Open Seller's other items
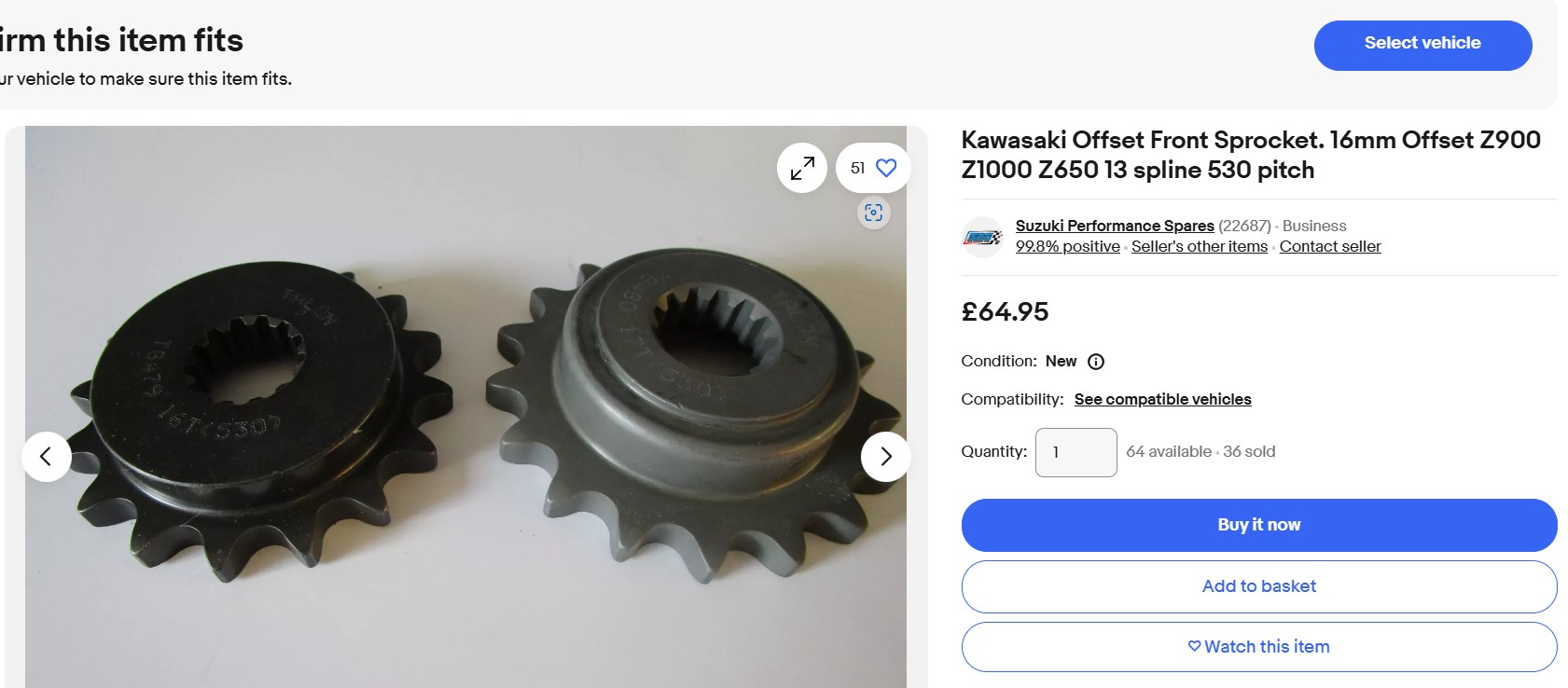 click(1199, 247)
